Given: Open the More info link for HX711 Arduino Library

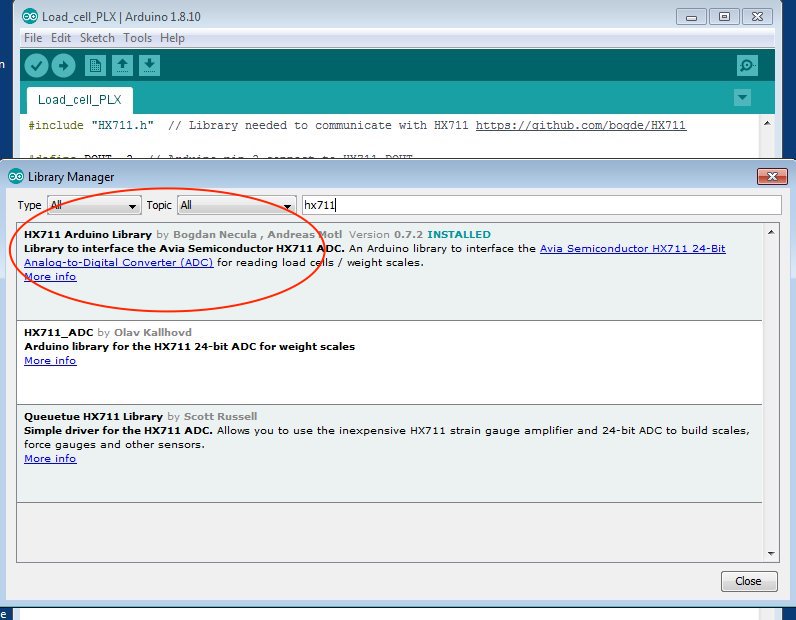Looking at the screenshot, I should point(50,277).
